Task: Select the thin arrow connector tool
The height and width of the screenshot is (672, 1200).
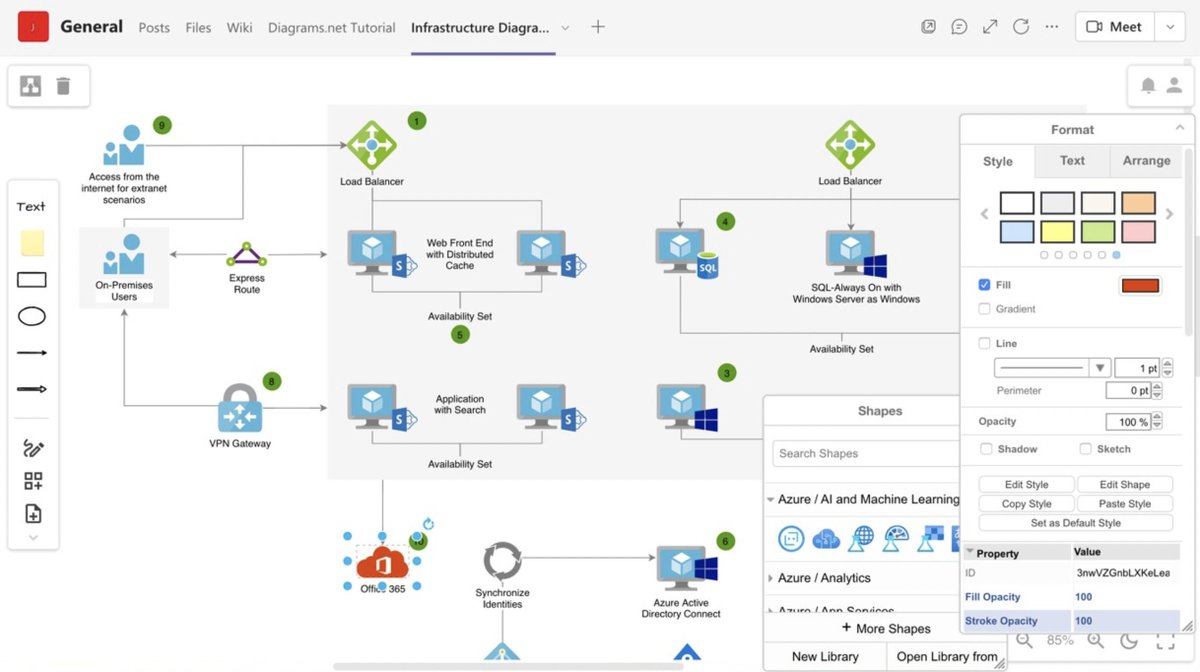Action: [32, 353]
